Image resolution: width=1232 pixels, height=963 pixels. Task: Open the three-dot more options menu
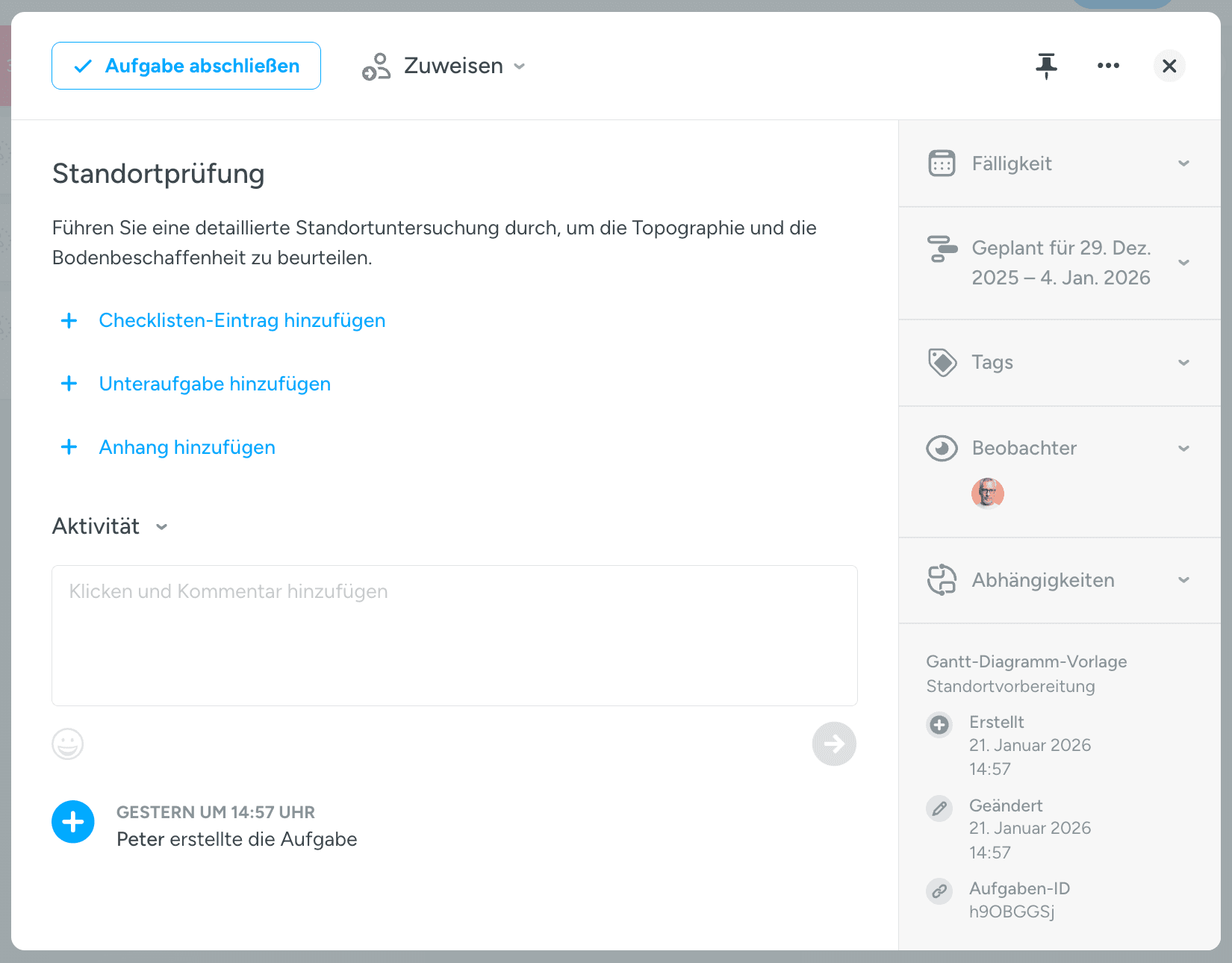point(1108,66)
